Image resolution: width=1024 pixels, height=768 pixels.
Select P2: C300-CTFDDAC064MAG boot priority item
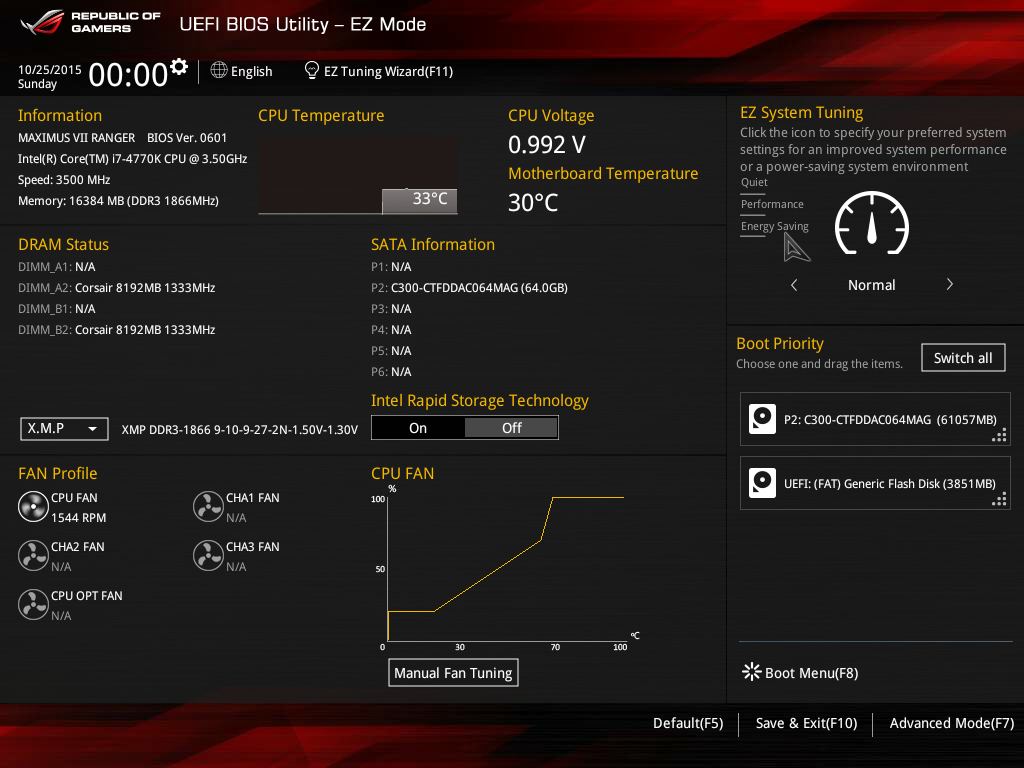[x=875, y=419]
